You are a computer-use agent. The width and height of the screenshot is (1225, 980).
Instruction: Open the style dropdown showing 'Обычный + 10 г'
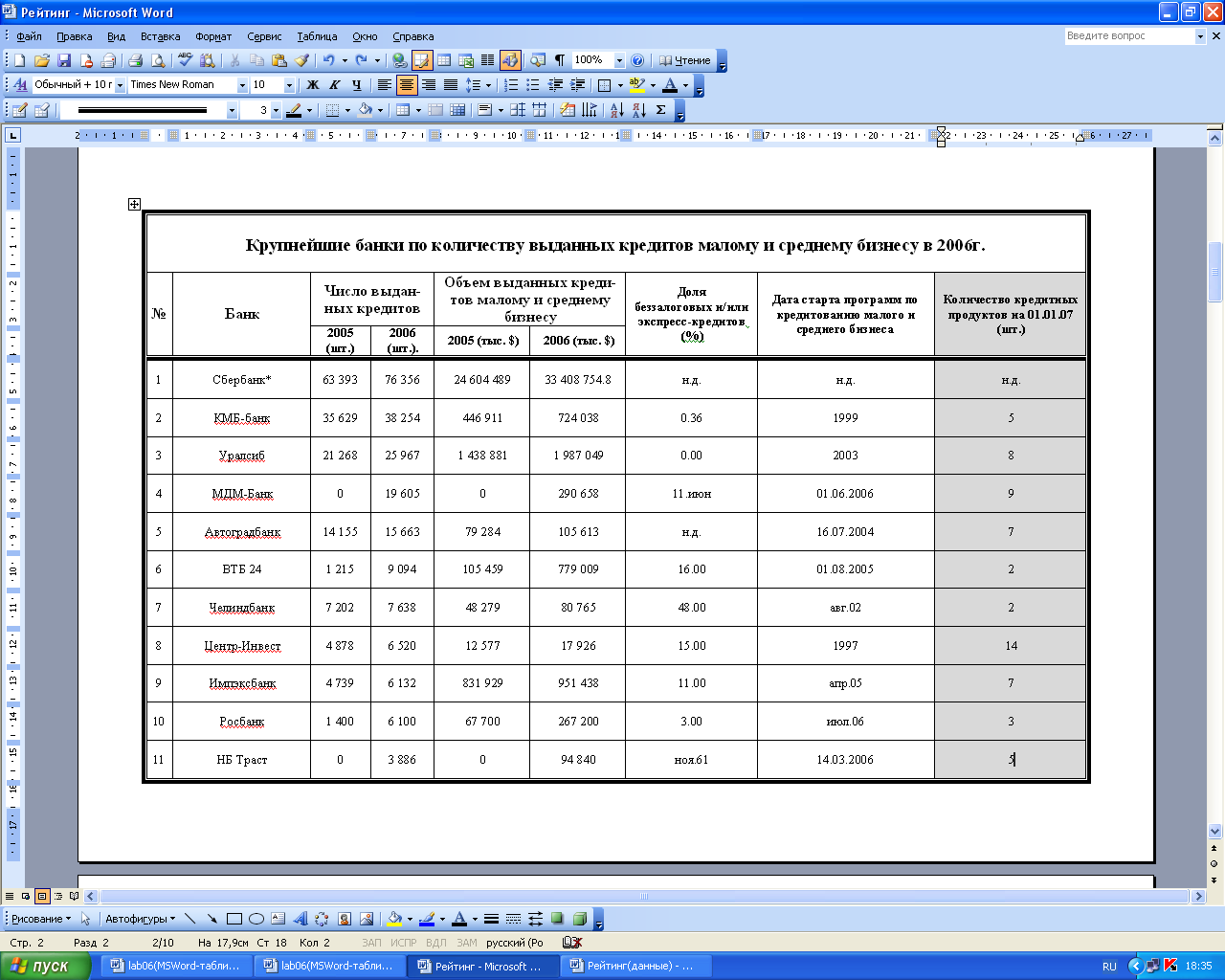[x=120, y=85]
